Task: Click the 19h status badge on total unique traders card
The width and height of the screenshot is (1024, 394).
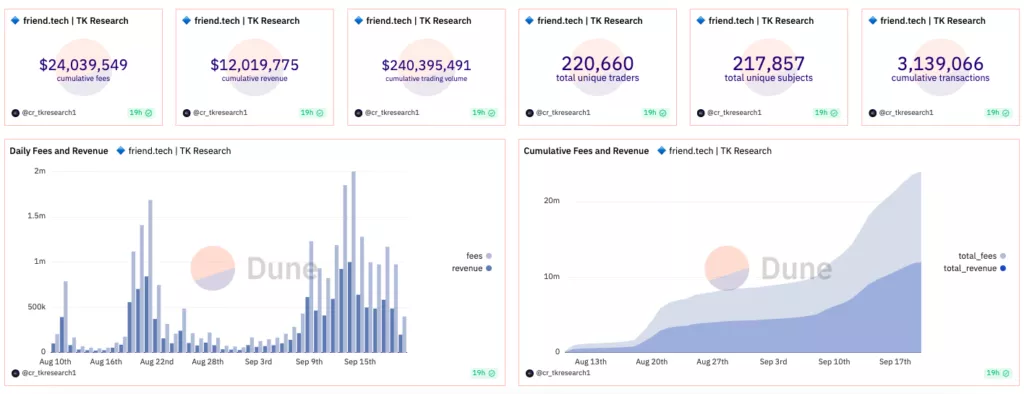Action: click(x=654, y=112)
